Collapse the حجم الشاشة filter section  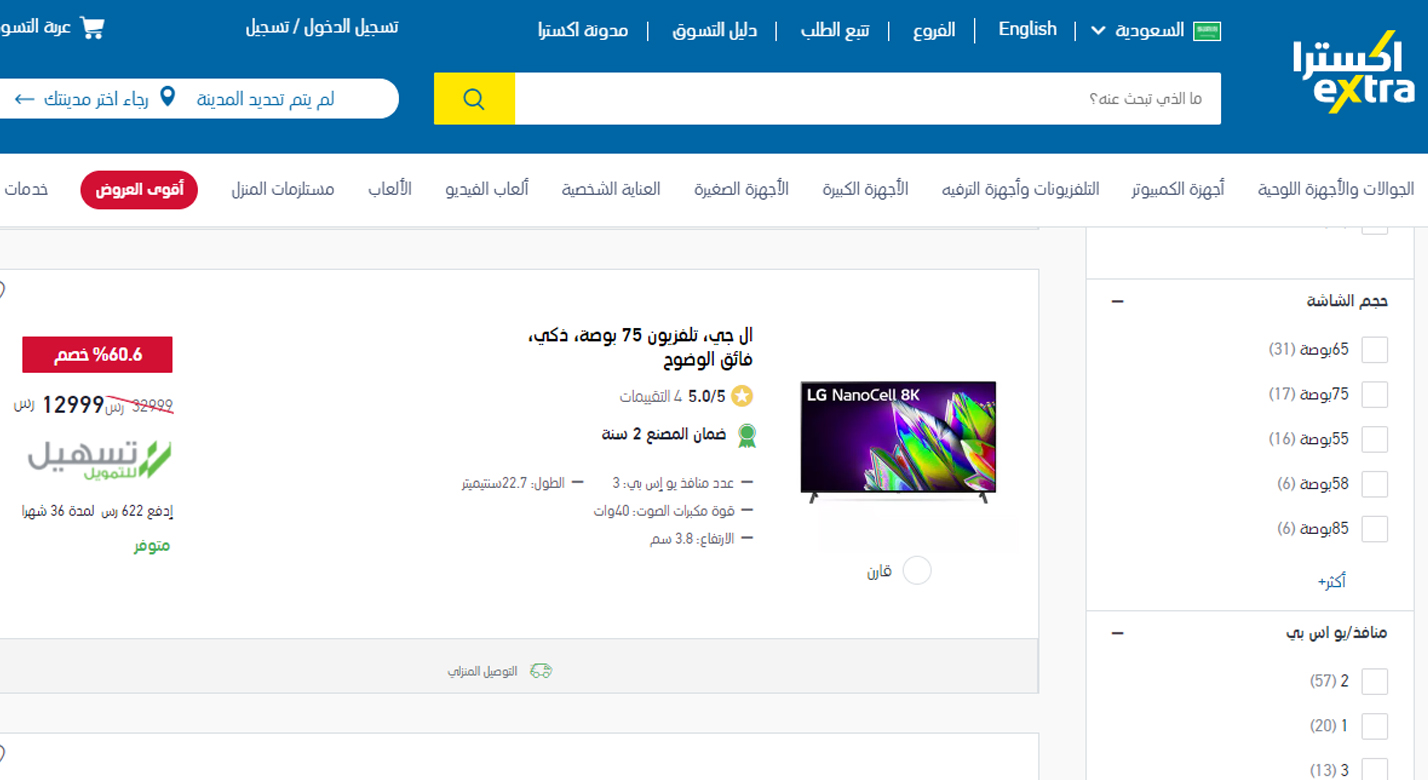(x=1117, y=301)
